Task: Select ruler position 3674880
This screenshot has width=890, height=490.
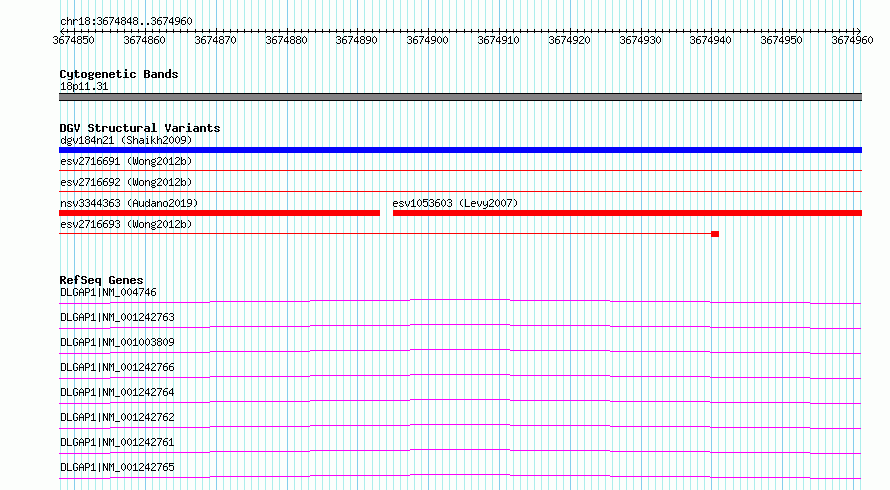Action: (286, 40)
